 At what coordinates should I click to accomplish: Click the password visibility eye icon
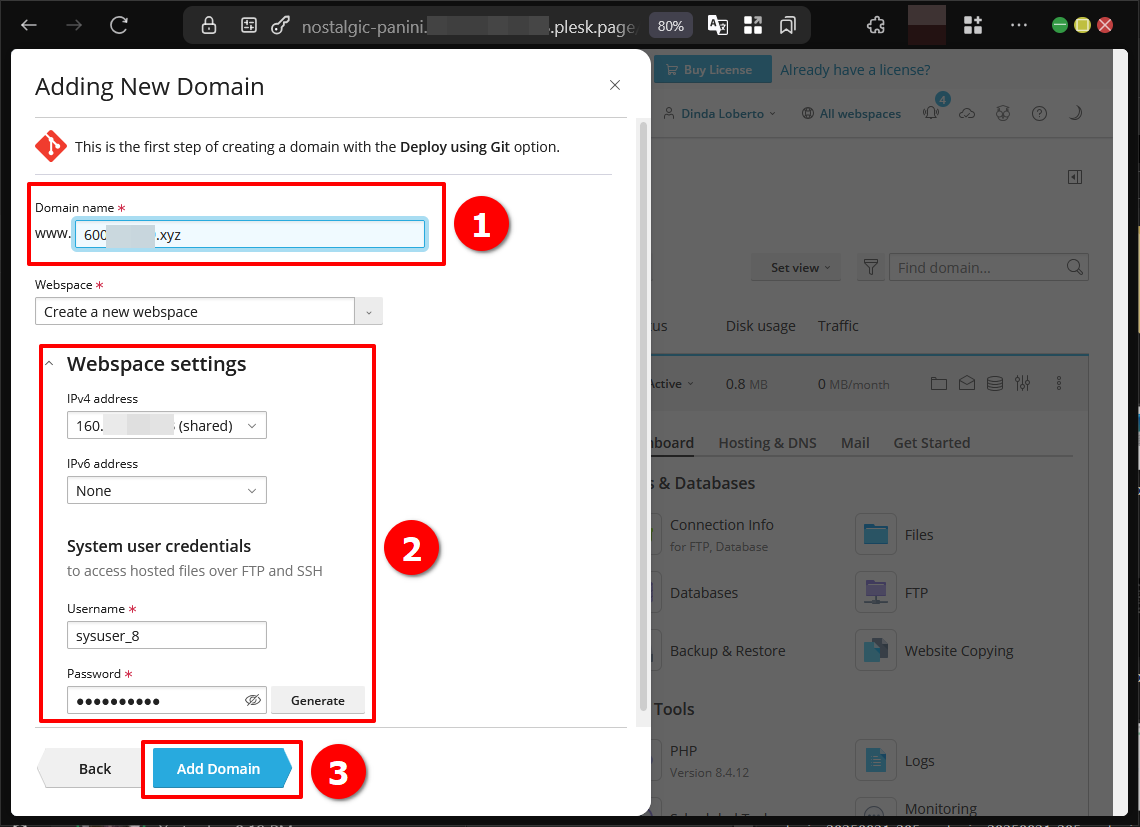coord(253,701)
